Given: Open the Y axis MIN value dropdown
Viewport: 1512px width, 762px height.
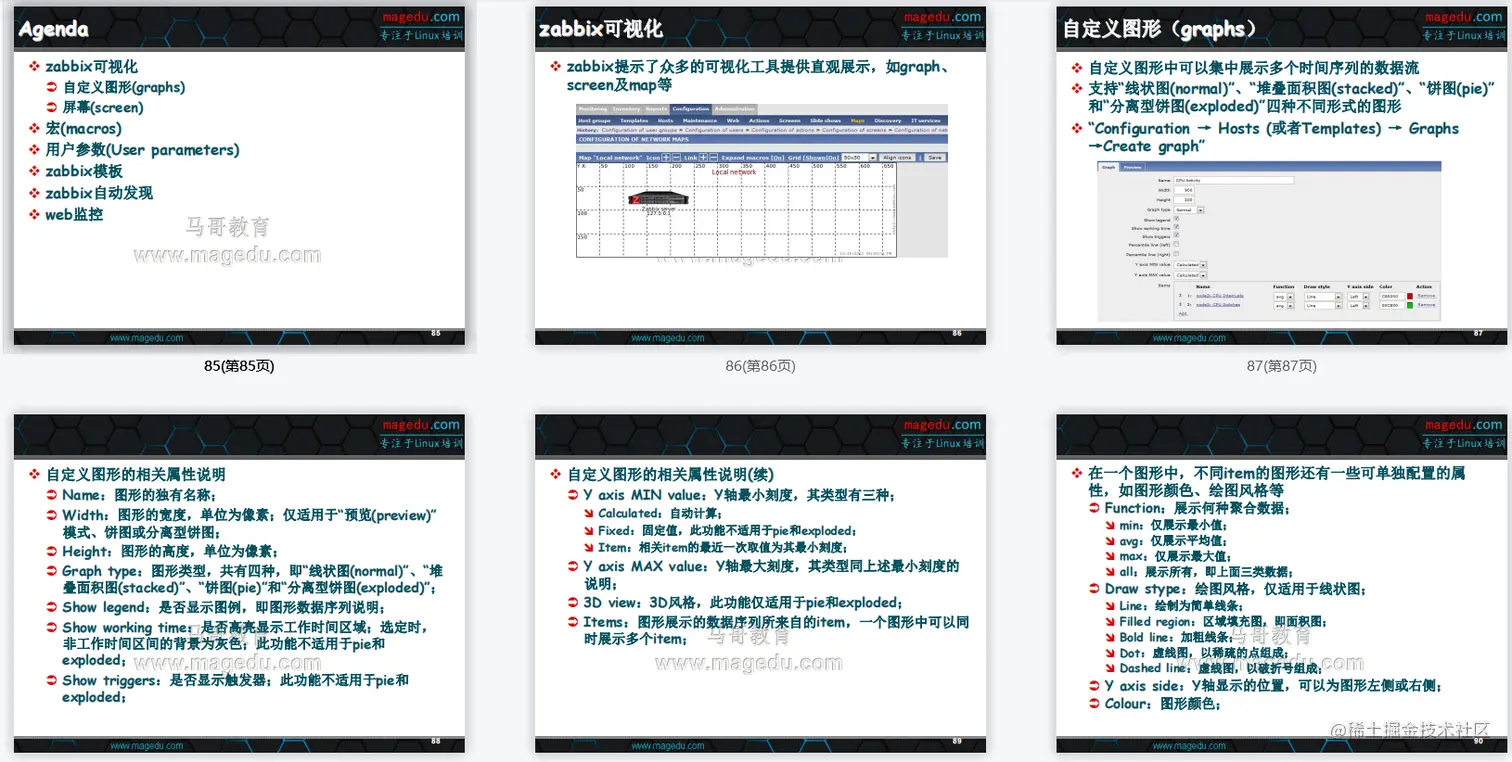Looking at the screenshot, I should click(1190, 265).
